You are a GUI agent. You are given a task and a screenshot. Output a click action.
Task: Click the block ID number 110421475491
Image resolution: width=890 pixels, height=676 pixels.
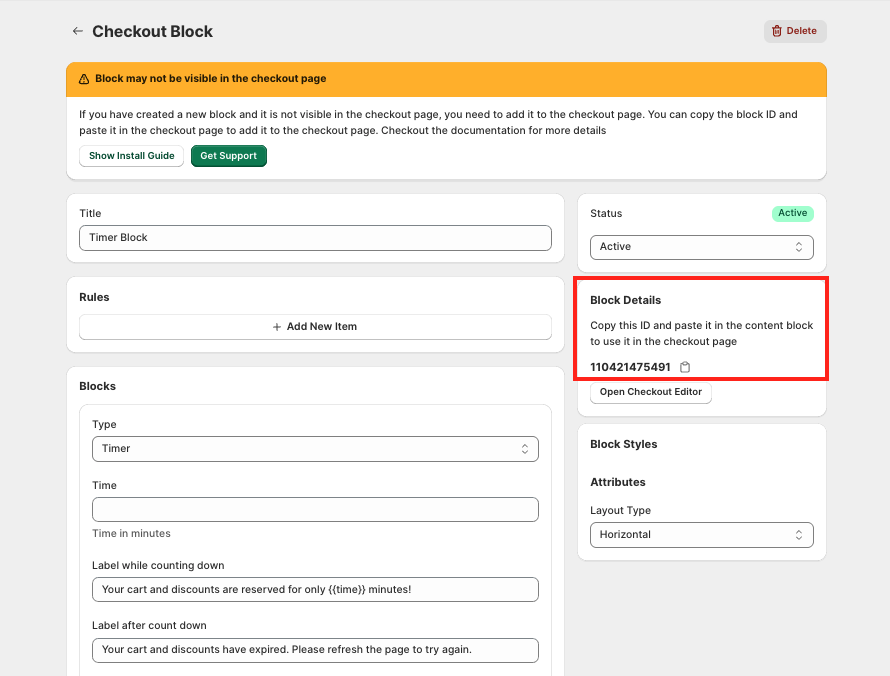(x=630, y=367)
